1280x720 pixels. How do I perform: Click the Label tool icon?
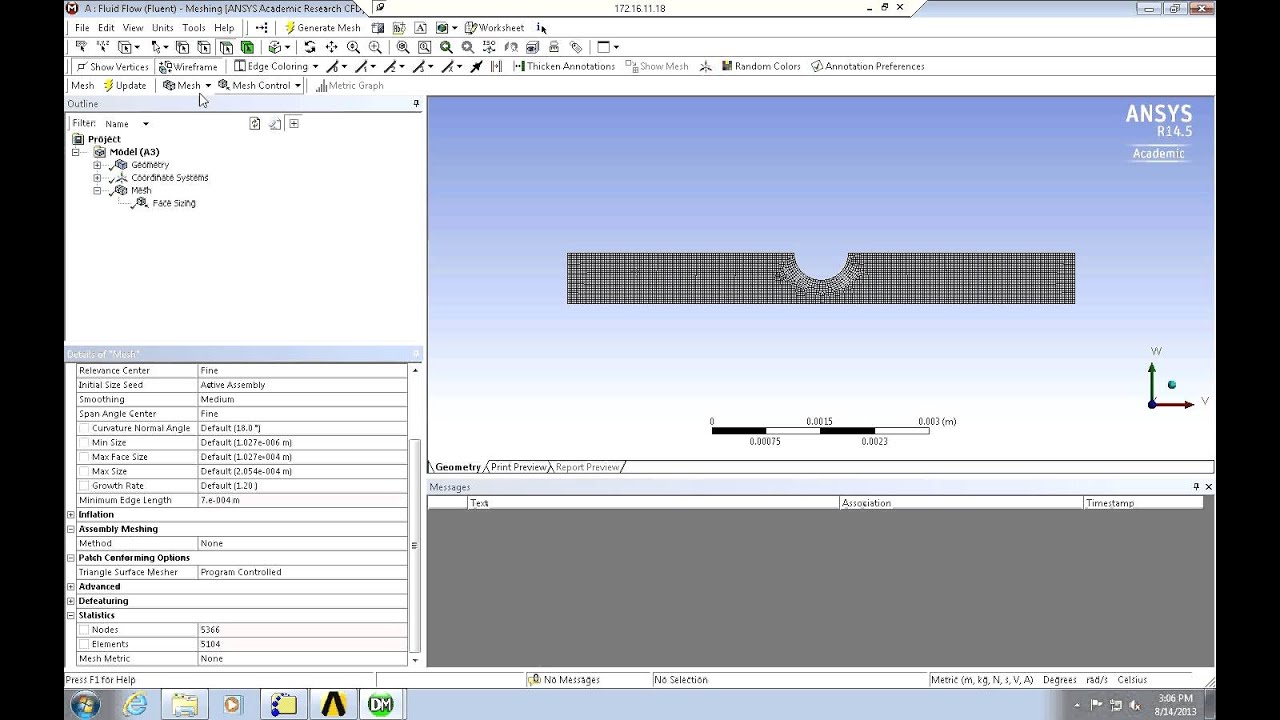[80, 47]
